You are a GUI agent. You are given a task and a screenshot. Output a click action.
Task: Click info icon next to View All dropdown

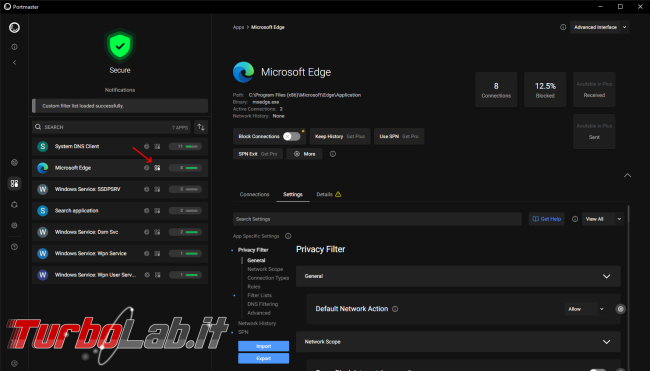click(575, 219)
